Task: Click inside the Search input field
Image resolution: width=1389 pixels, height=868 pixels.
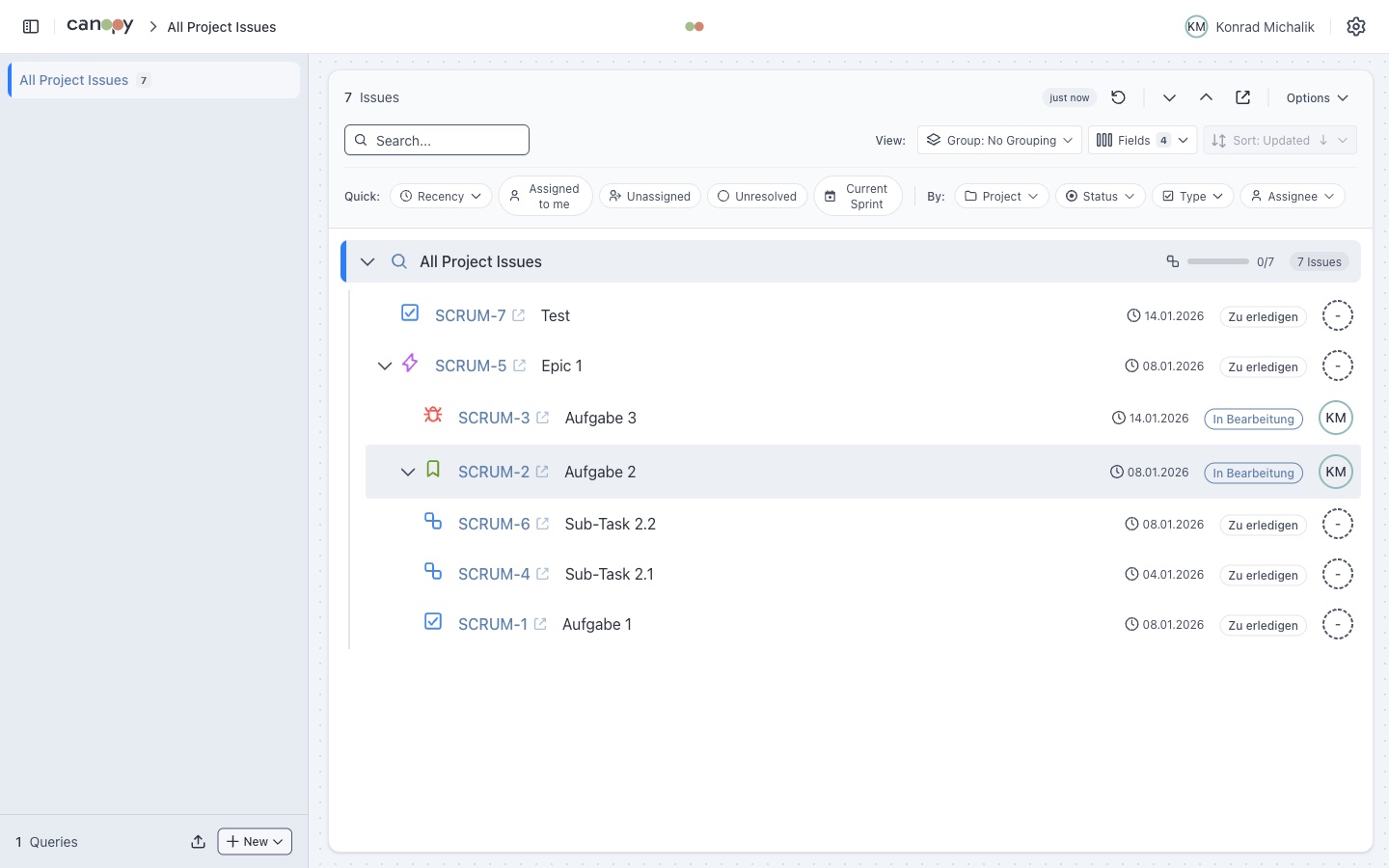Action: pyautogui.click(x=436, y=140)
